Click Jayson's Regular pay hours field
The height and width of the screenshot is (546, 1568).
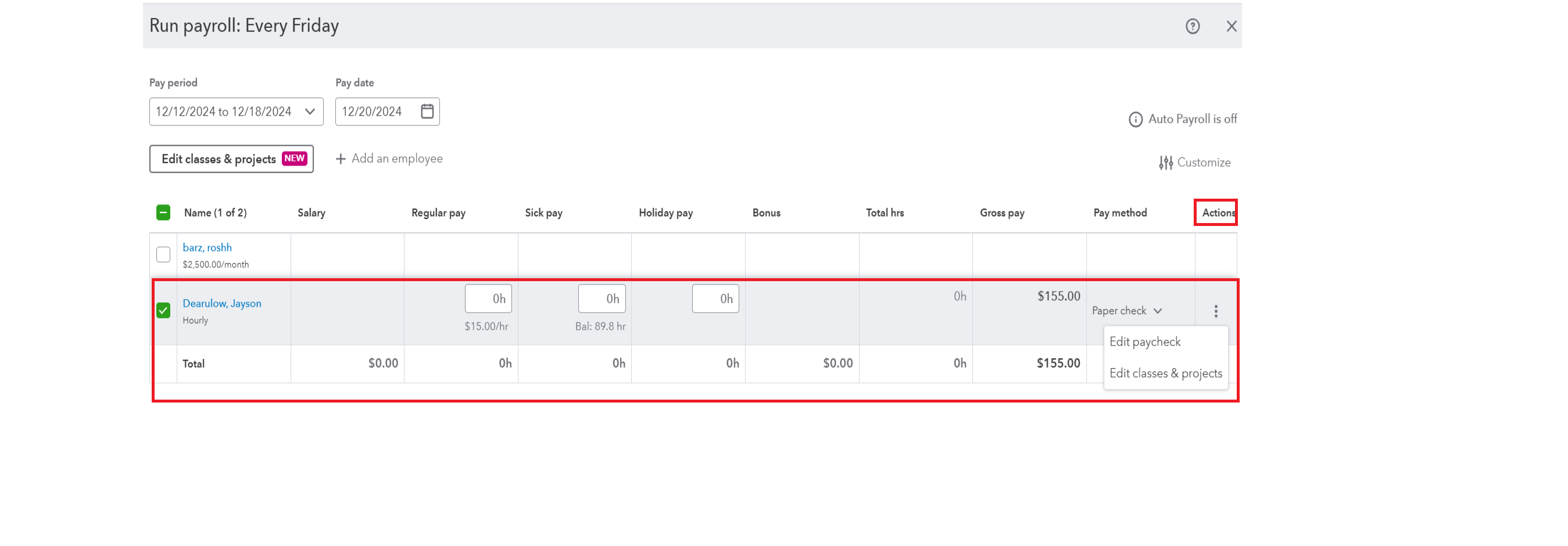(x=488, y=298)
